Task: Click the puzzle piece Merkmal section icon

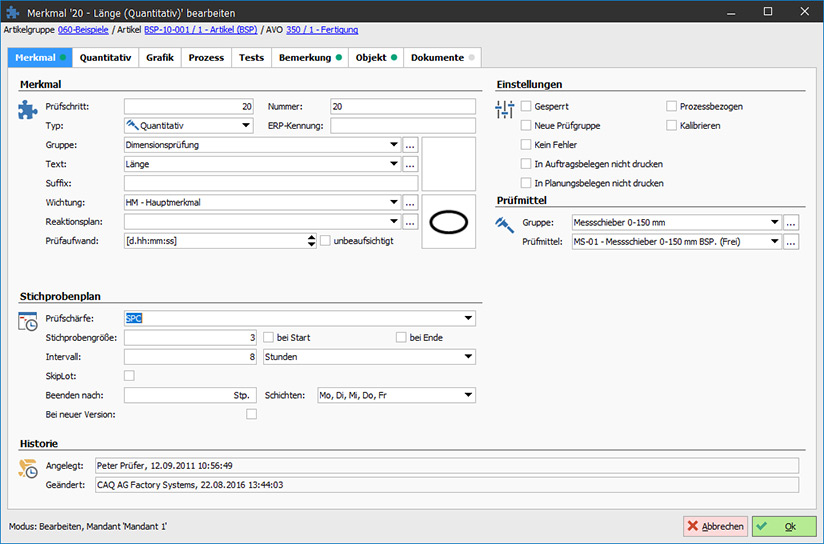Action: point(27,110)
